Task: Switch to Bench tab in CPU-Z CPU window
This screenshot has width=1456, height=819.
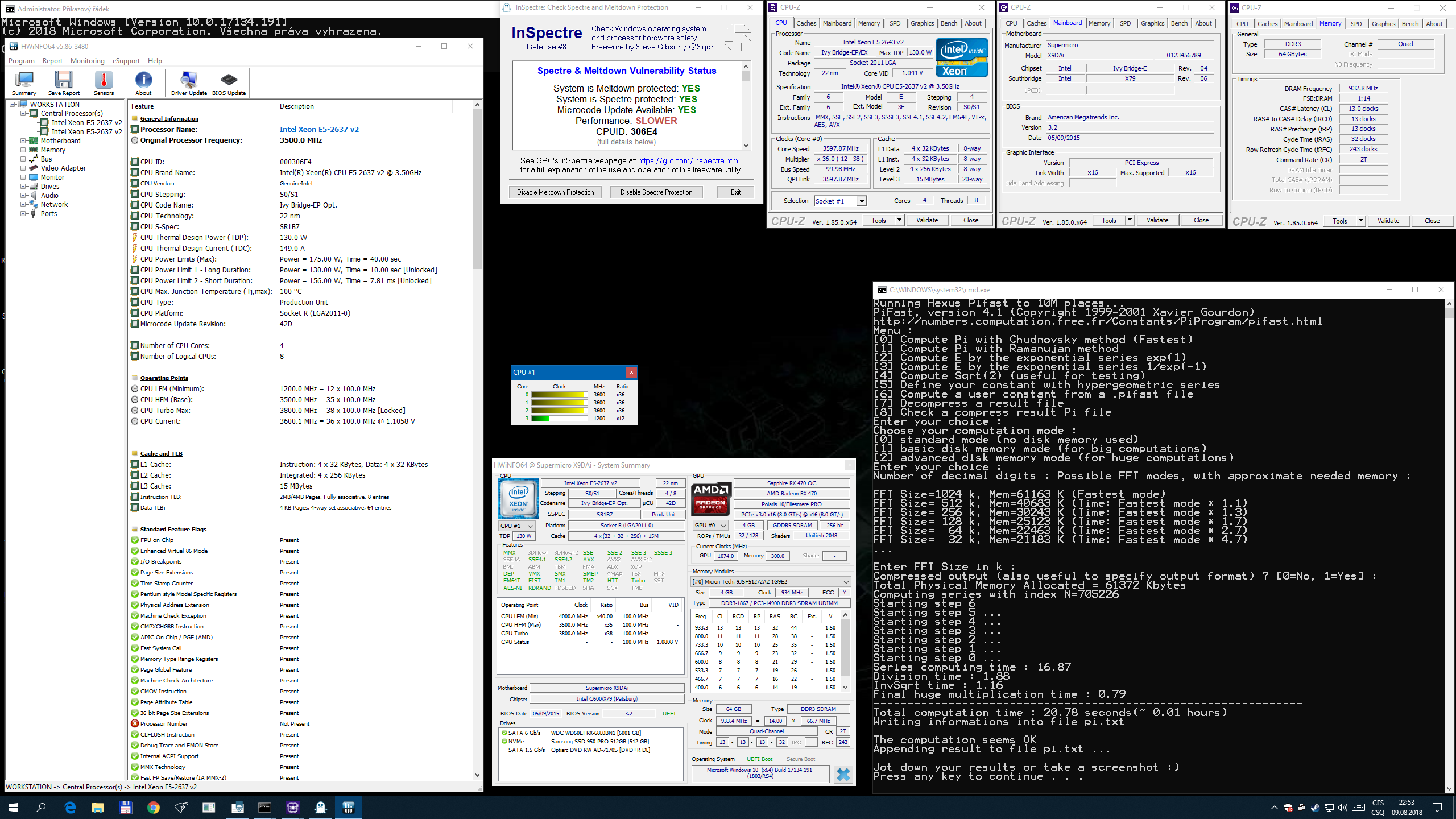Action: [949, 23]
